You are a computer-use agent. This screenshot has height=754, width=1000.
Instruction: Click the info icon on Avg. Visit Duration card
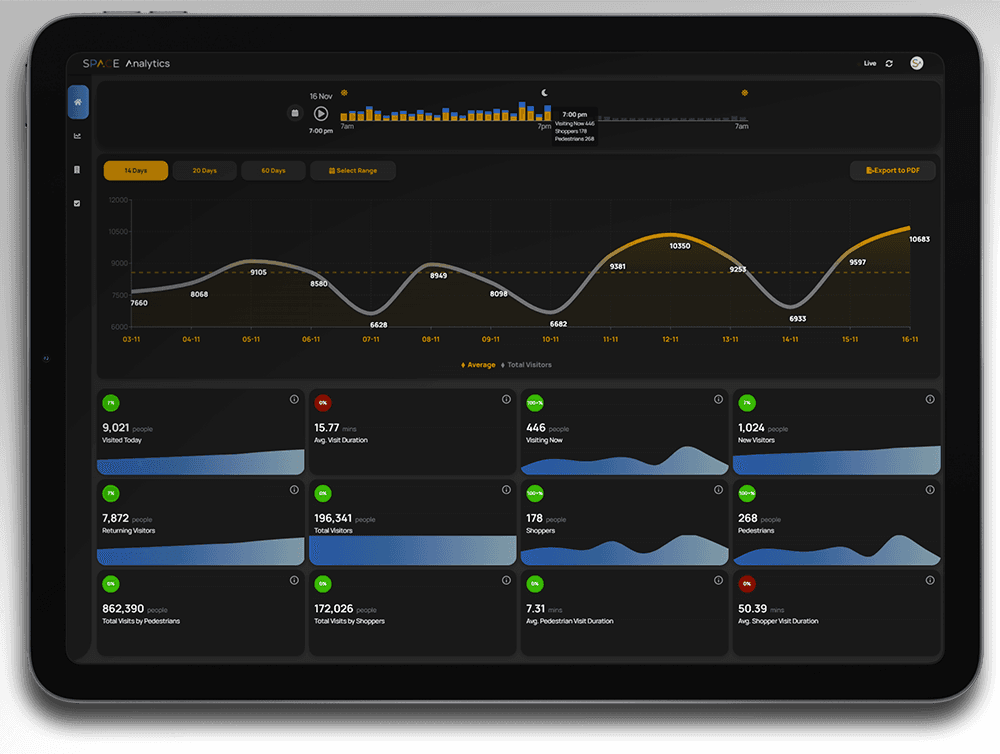tap(506, 399)
